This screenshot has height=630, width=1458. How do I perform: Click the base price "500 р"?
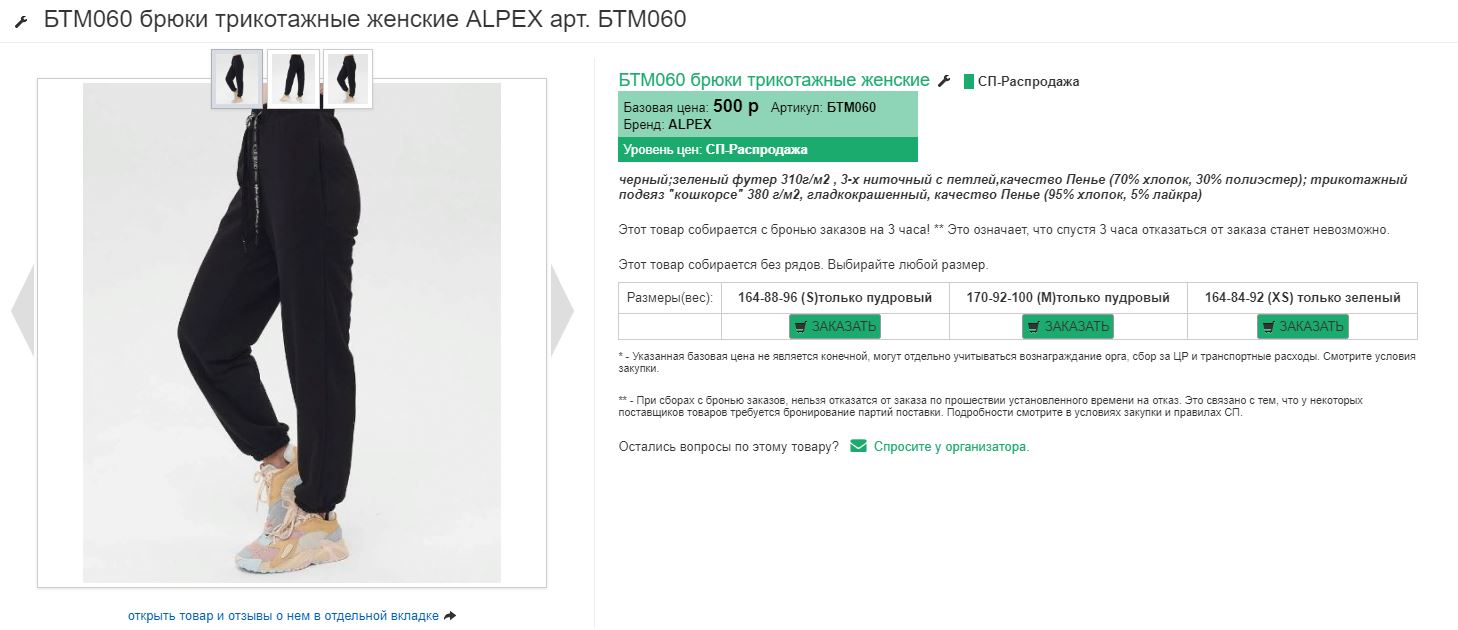tap(735, 106)
